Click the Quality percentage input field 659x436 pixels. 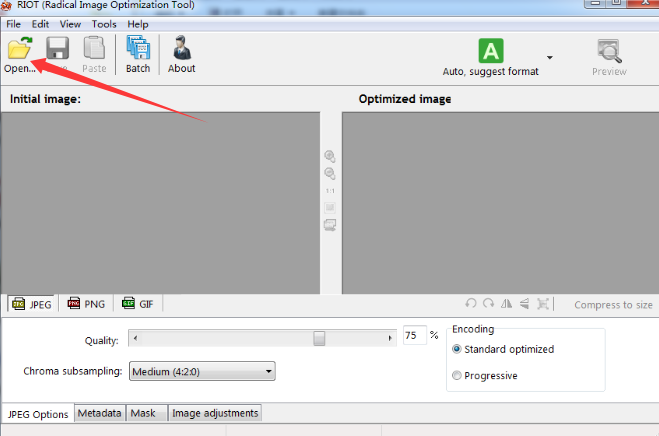(x=414, y=335)
